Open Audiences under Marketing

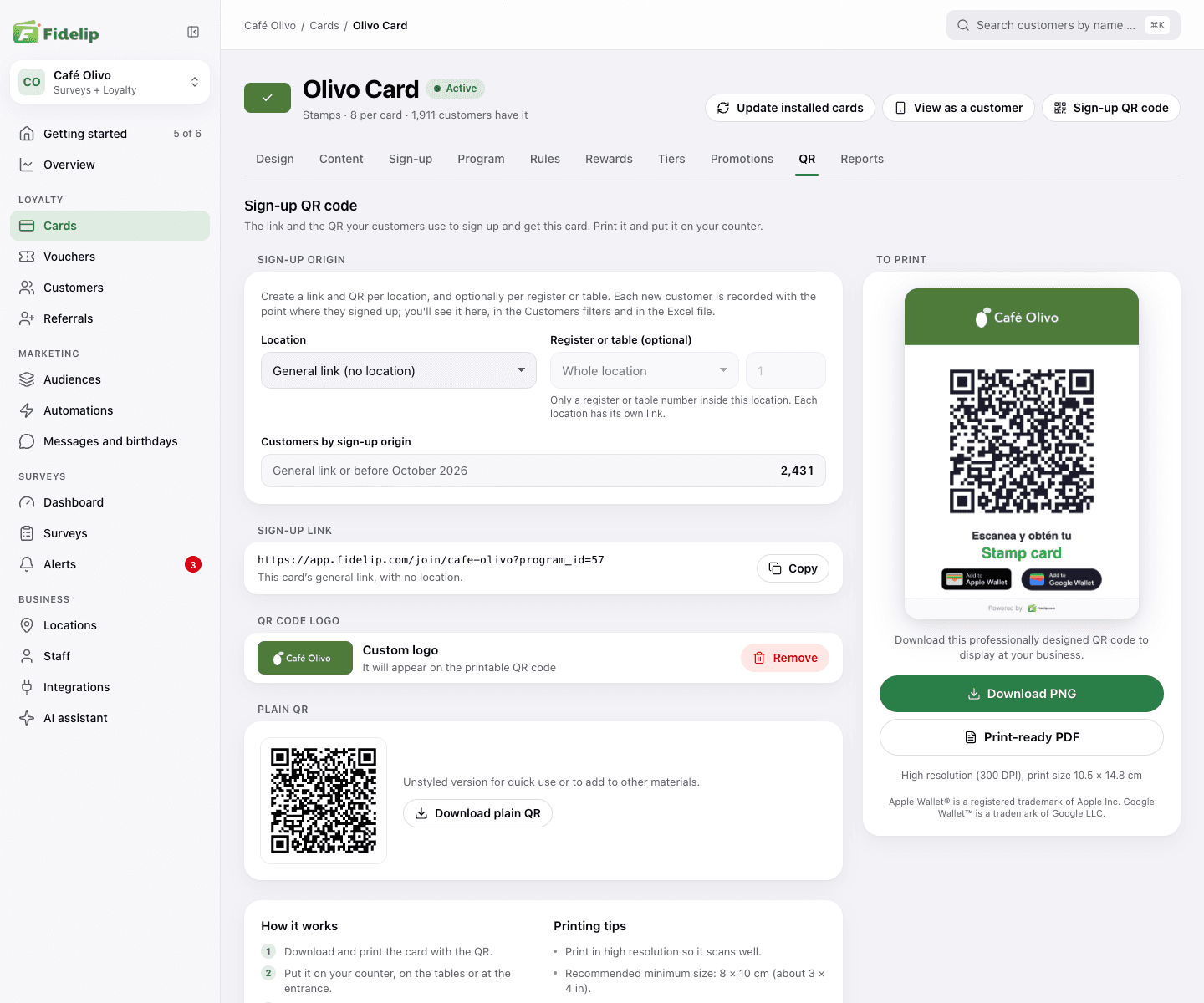coord(110,379)
